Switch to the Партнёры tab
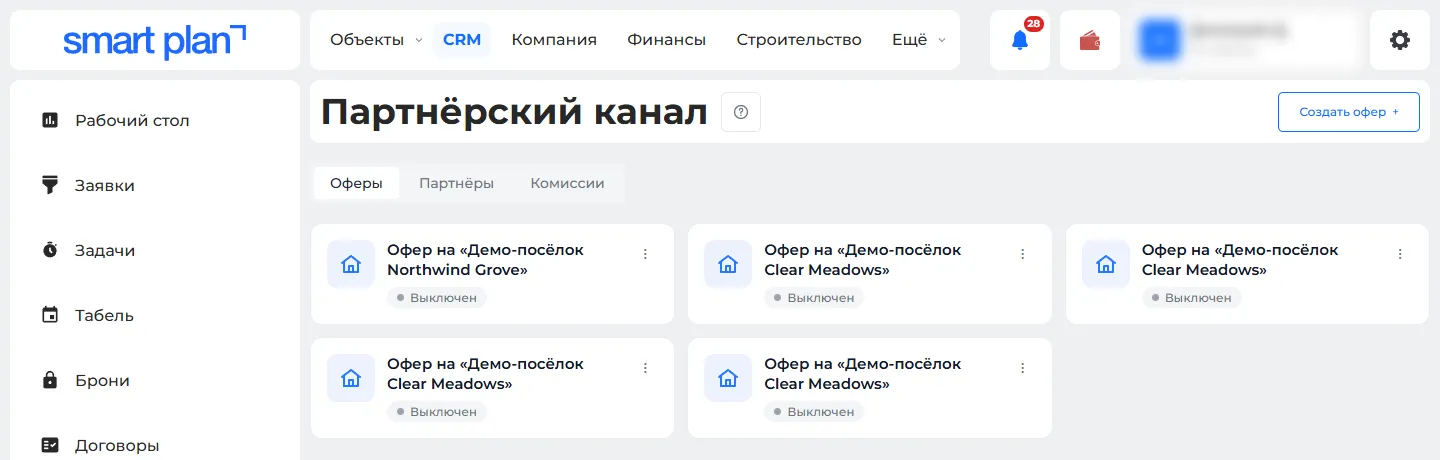This screenshot has height=460, width=1440. click(x=456, y=183)
